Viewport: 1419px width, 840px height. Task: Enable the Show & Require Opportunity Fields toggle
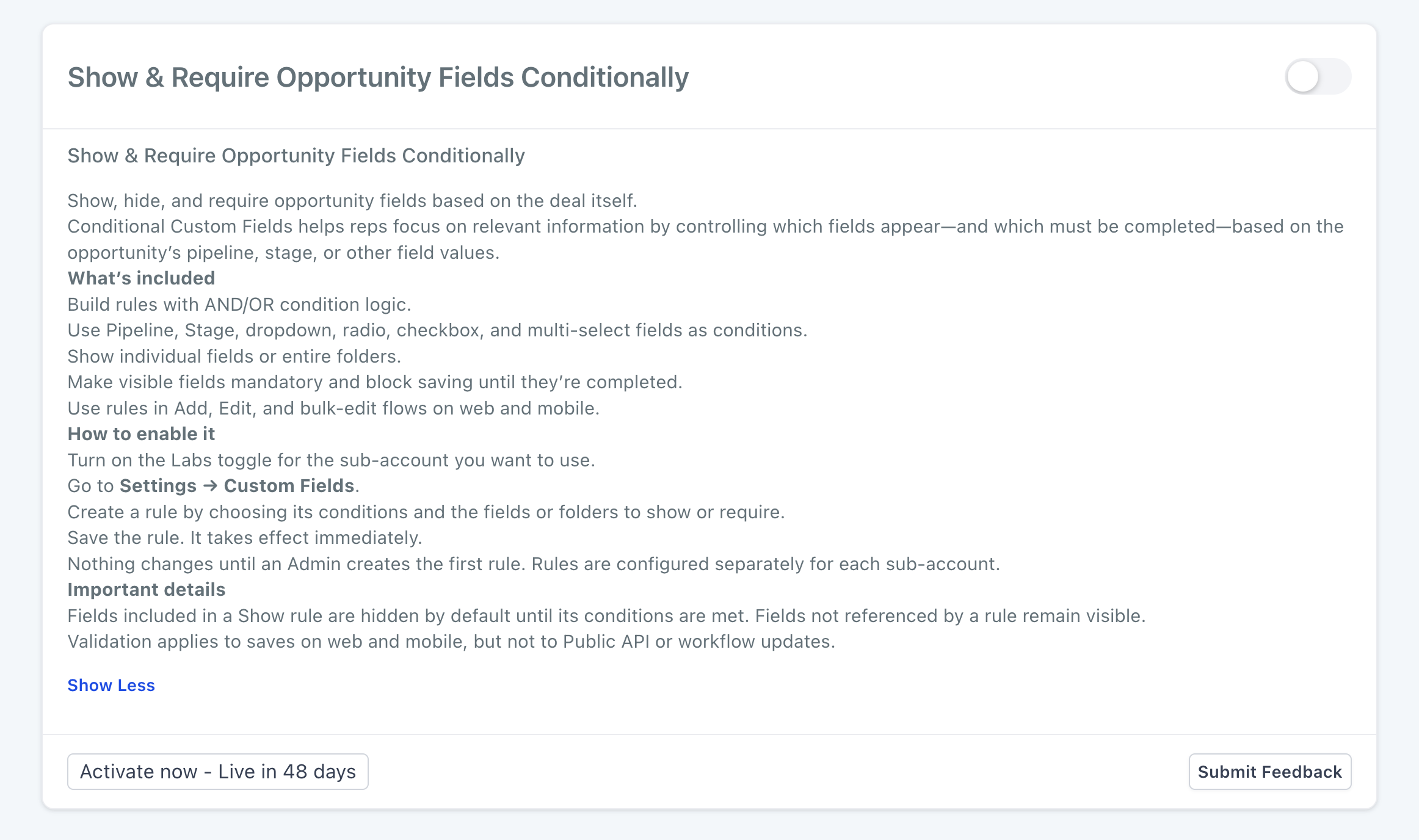(x=1318, y=77)
